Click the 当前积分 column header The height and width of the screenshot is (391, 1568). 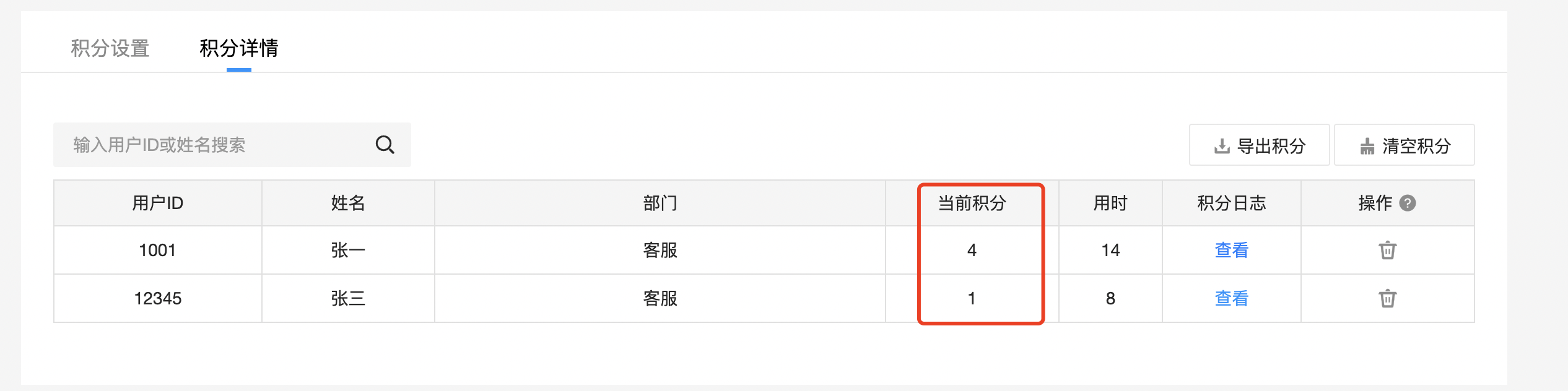[x=972, y=203]
